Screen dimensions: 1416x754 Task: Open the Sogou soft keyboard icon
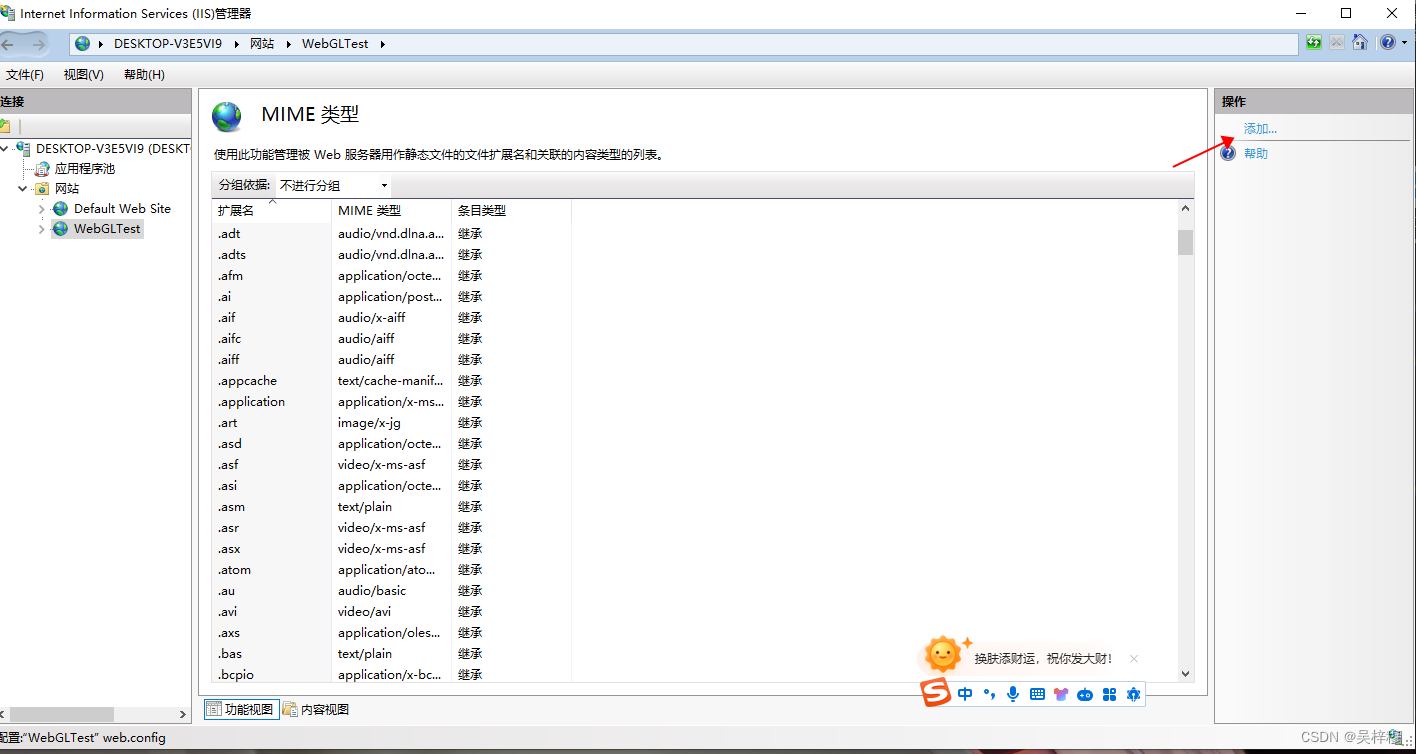(x=1037, y=694)
